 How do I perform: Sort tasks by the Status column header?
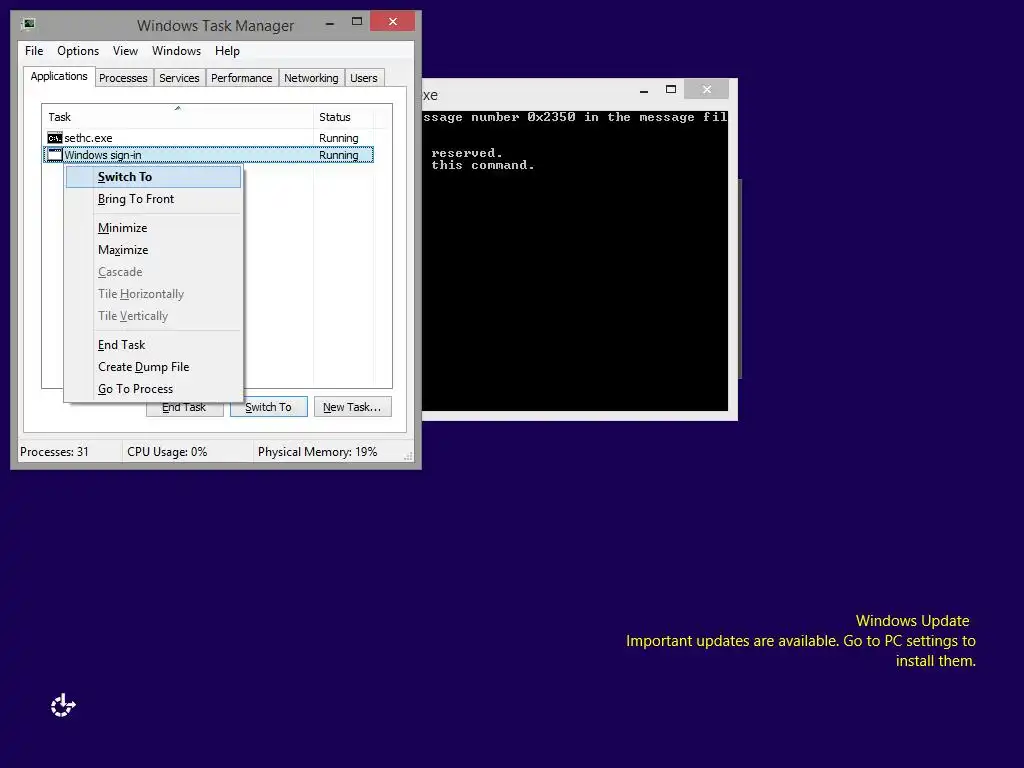pyautogui.click(x=343, y=117)
